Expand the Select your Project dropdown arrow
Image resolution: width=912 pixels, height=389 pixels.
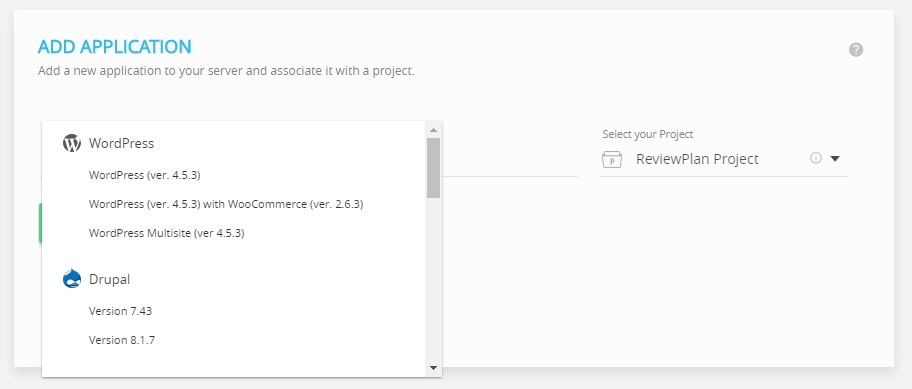[x=835, y=158]
